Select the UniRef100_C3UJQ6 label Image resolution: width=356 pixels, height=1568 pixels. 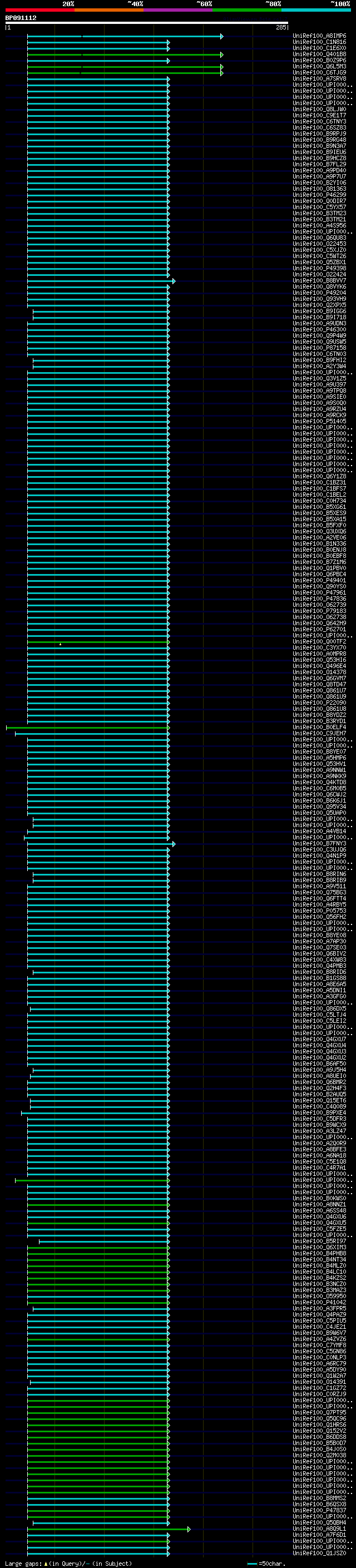pyautogui.click(x=319, y=850)
